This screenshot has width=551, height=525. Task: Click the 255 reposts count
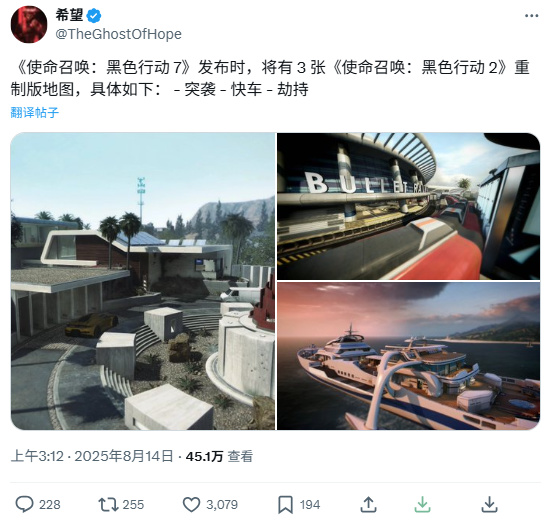[133, 505]
